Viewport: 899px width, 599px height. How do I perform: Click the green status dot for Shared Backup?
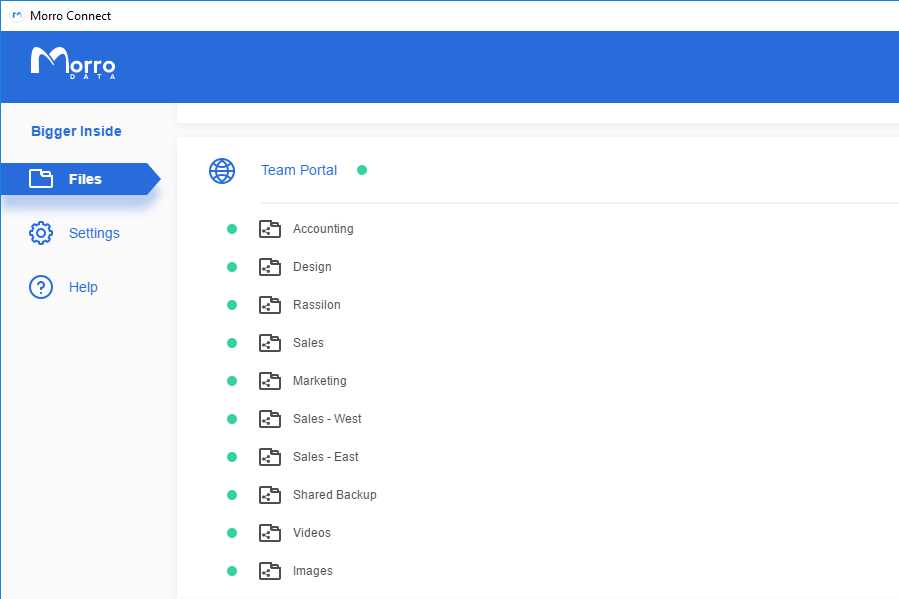tap(232, 495)
